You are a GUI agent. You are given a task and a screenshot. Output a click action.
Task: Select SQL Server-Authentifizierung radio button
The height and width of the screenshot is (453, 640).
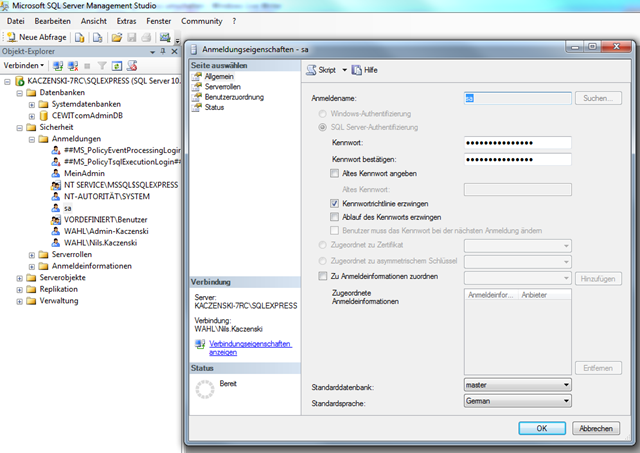pos(322,127)
